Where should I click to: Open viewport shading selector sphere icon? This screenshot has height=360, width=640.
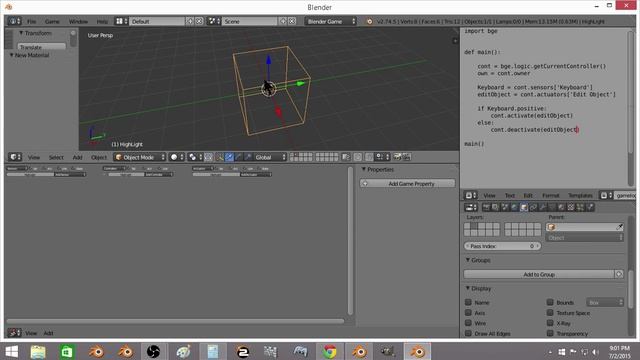176,157
